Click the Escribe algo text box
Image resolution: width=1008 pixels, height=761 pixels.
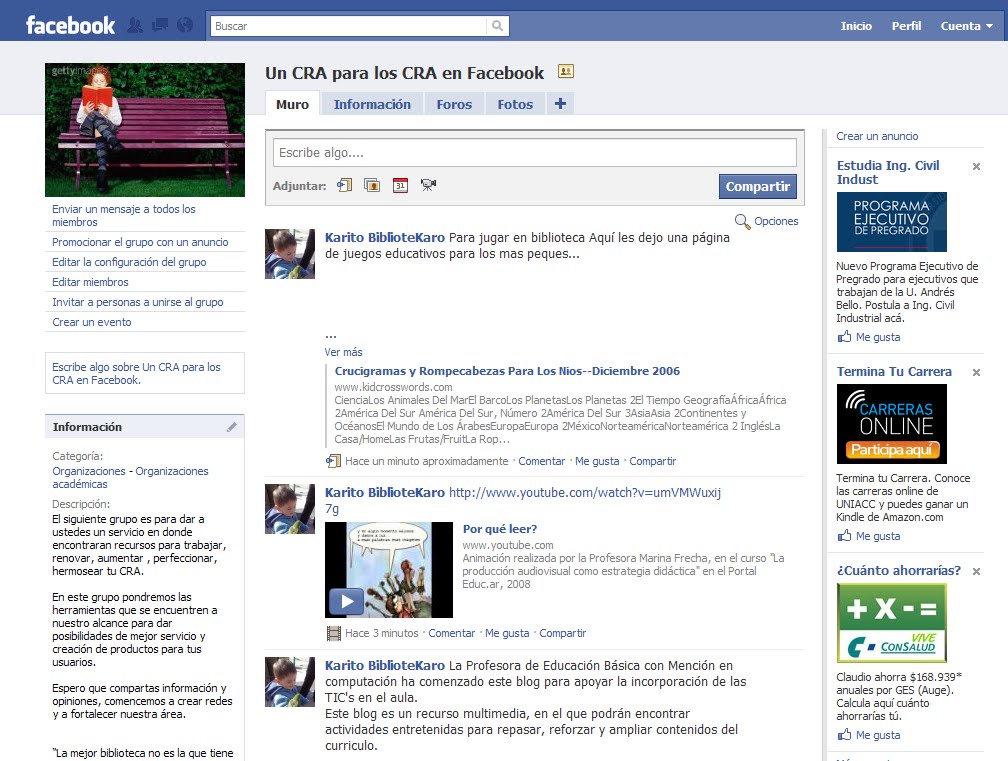(535, 153)
